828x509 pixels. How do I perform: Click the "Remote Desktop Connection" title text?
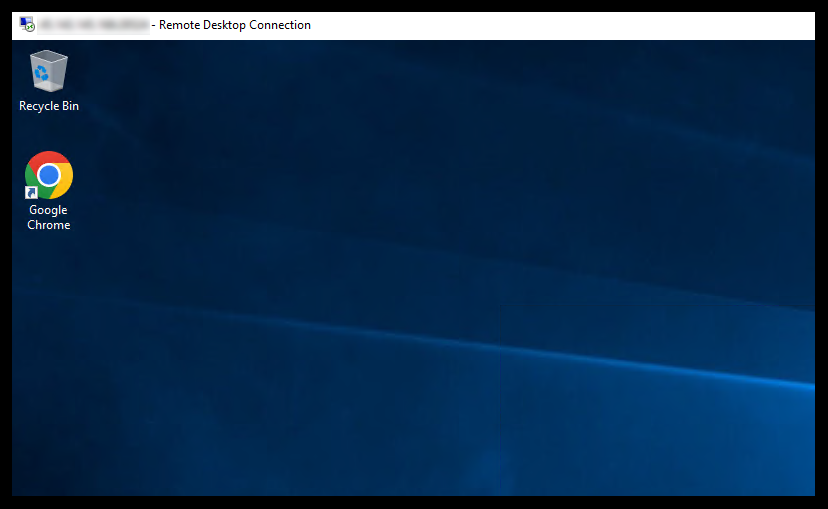pyautogui.click(x=235, y=25)
